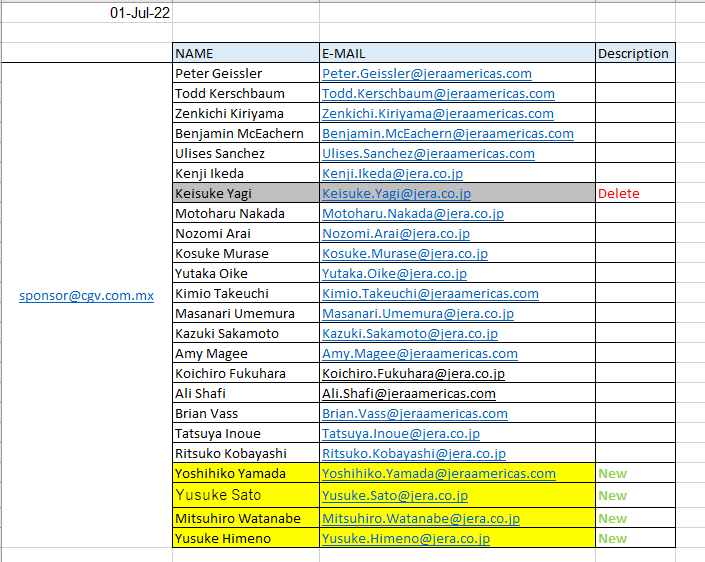The height and width of the screenshot is (562, 705).
Task: Open Yutaka.Oike@jera.co.jp link
Action: 394,273
